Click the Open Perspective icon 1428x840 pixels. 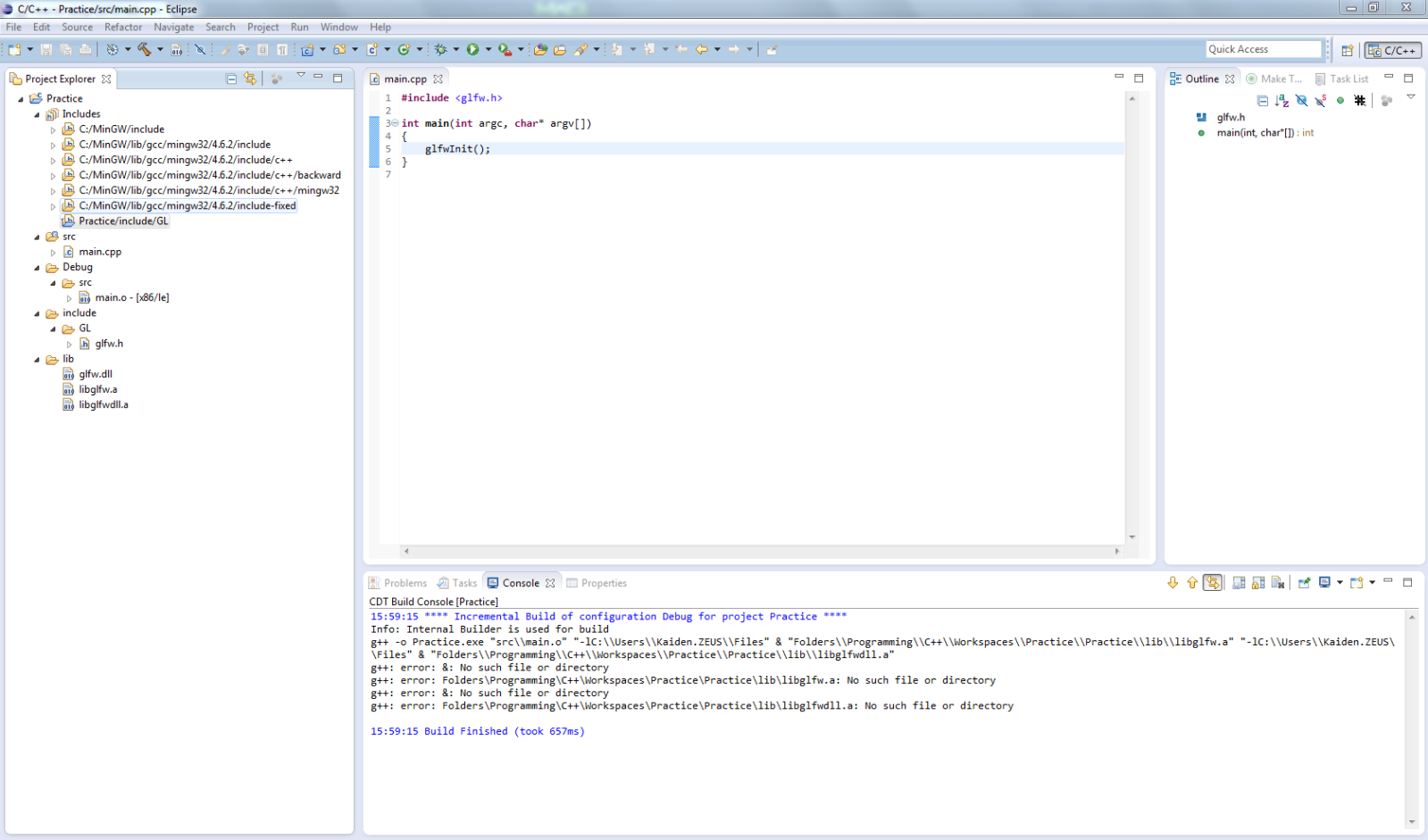(x=1348, y=50)
